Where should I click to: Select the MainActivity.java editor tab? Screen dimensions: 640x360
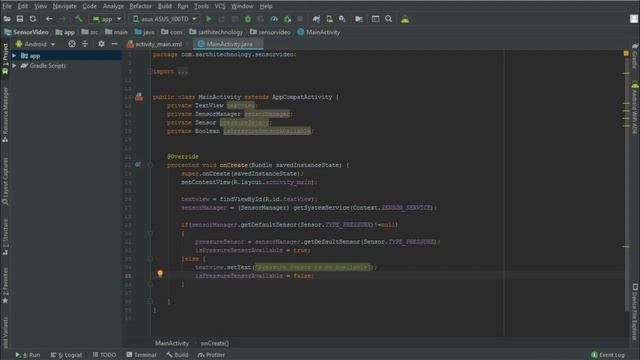click(228, 44)
